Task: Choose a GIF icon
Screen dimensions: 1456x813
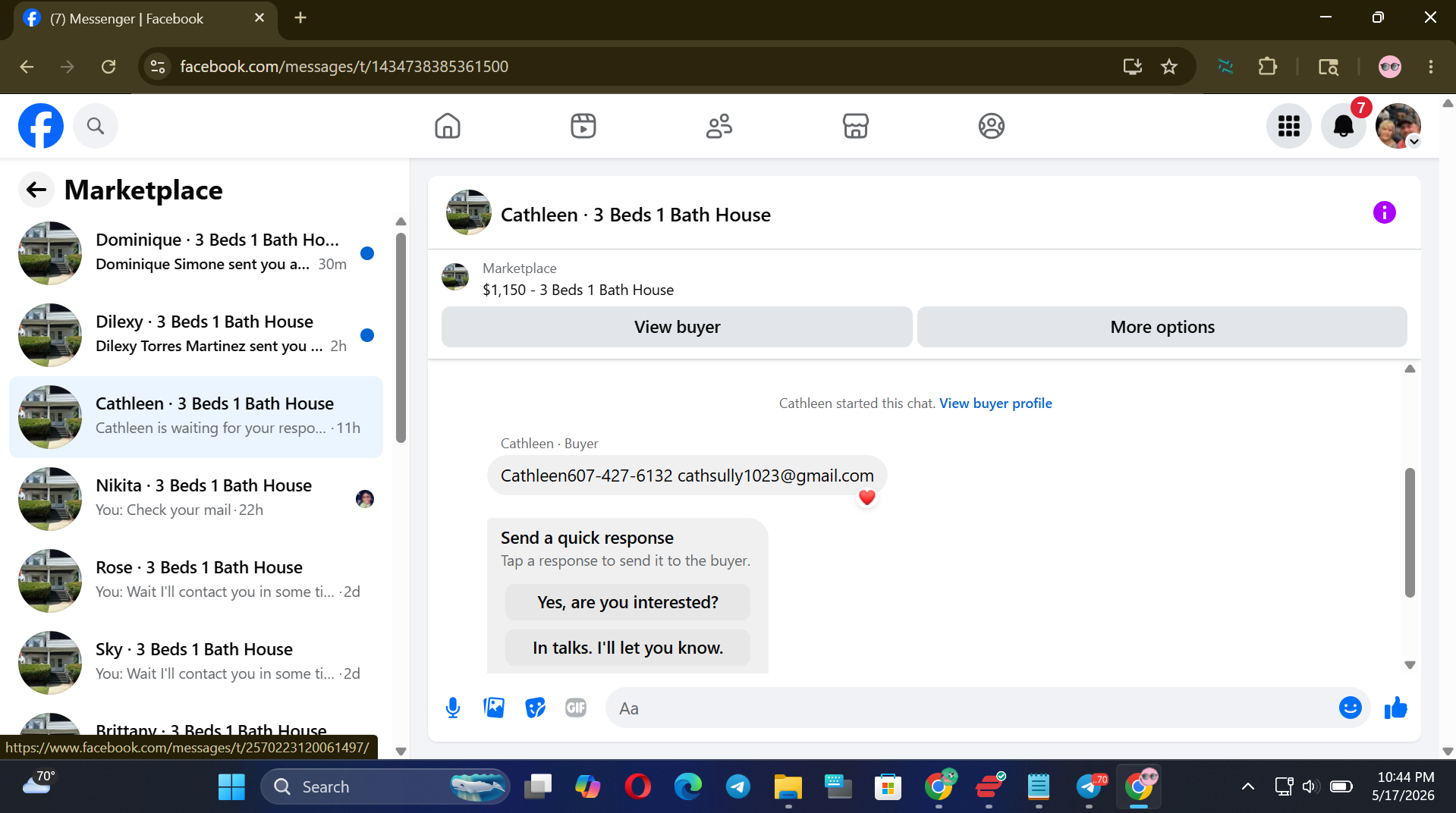Action: click(x=576, y=708)
